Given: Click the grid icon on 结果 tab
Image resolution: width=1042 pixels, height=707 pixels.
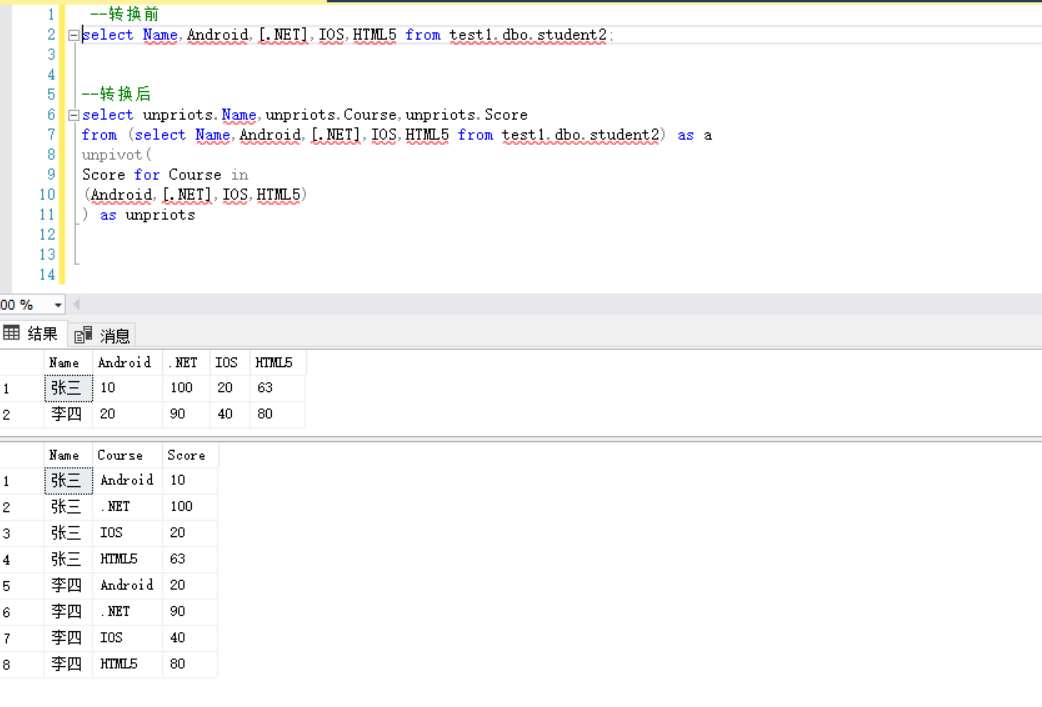Looking at the screenshot, I should tap(12, 333).
